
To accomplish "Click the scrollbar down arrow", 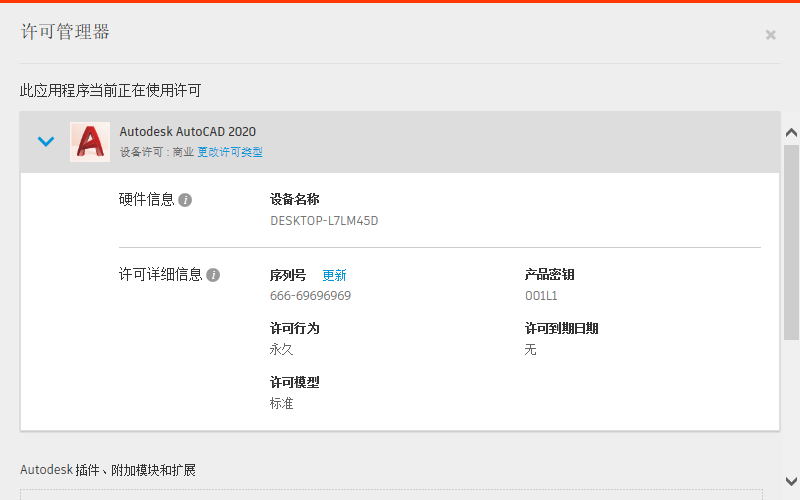I will pyautogui.click(x=790, y=481).
